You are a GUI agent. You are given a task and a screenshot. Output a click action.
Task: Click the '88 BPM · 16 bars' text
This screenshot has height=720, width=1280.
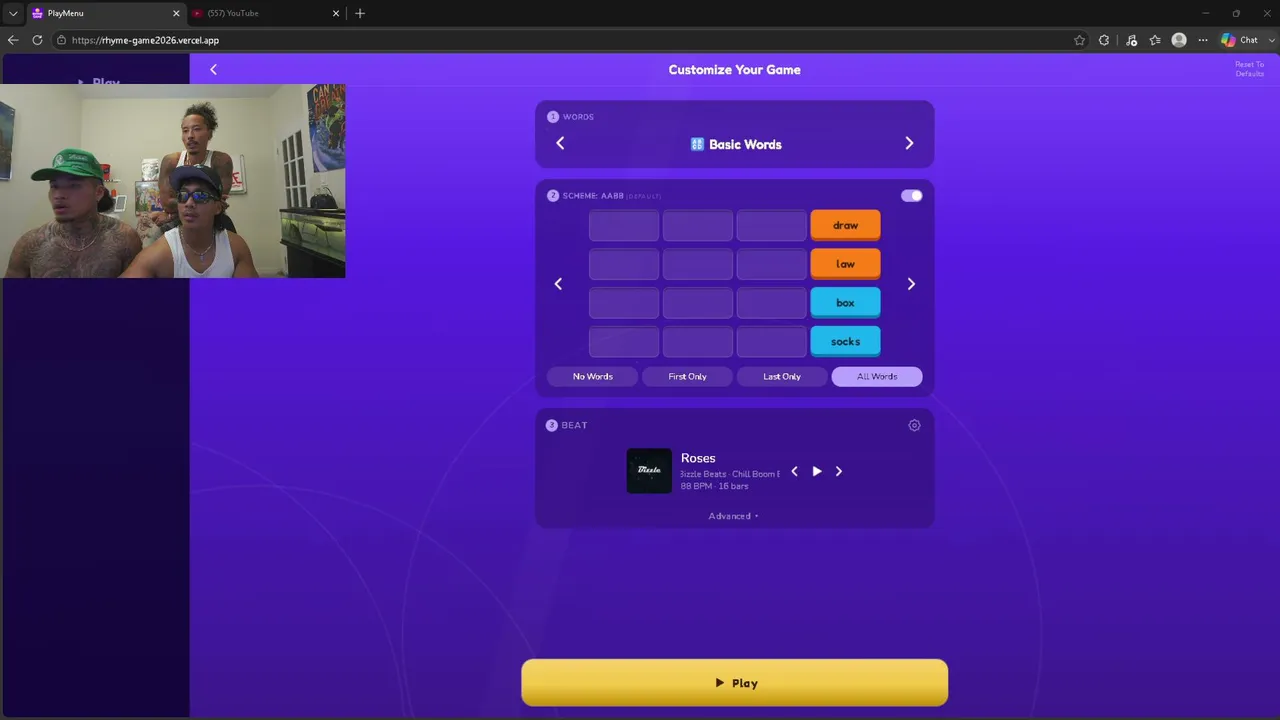tap(715, 486)
